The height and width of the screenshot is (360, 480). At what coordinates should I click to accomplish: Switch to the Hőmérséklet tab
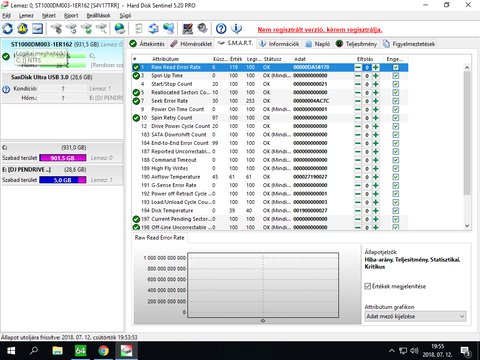(x=191, y=44)
